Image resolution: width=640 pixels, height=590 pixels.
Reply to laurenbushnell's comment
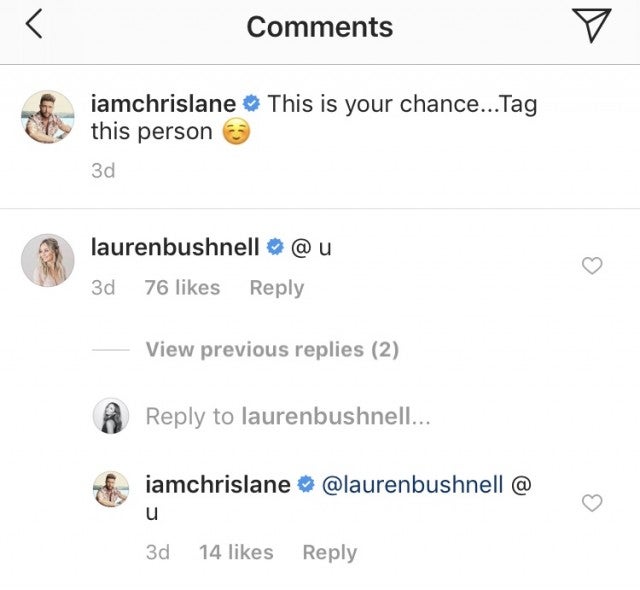coord(276,288)
